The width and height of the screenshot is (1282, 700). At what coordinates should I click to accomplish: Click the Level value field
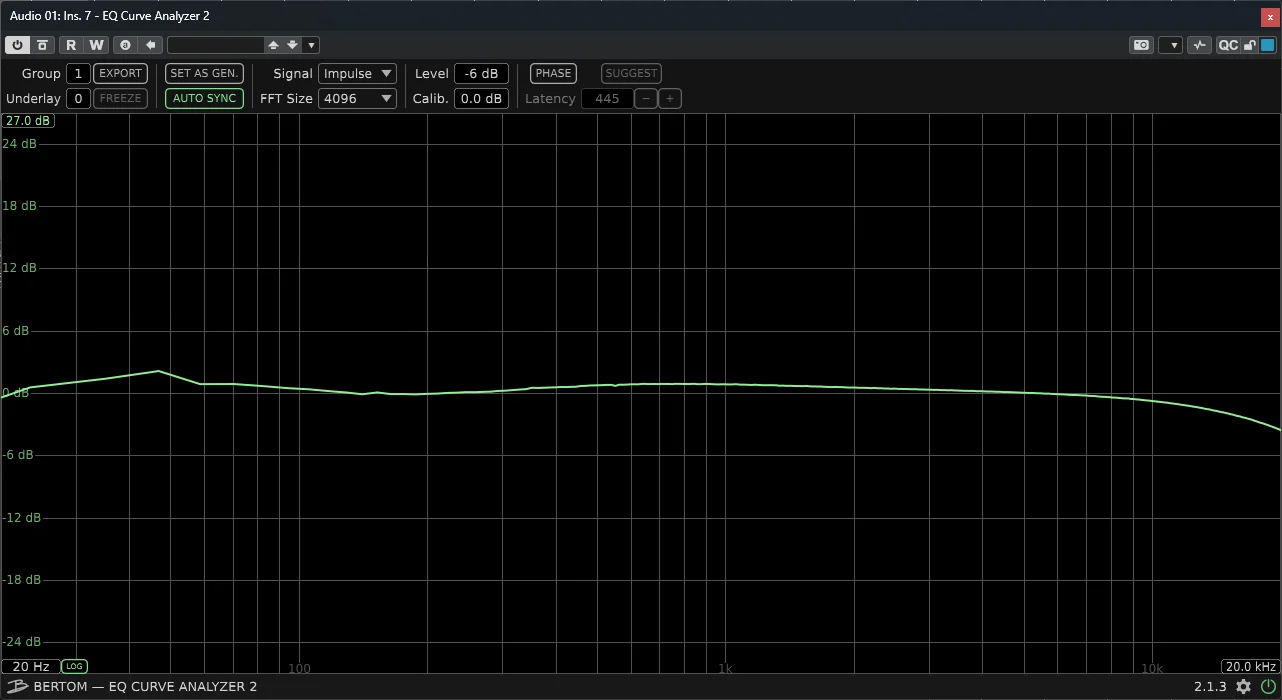(x=481, y=73)
